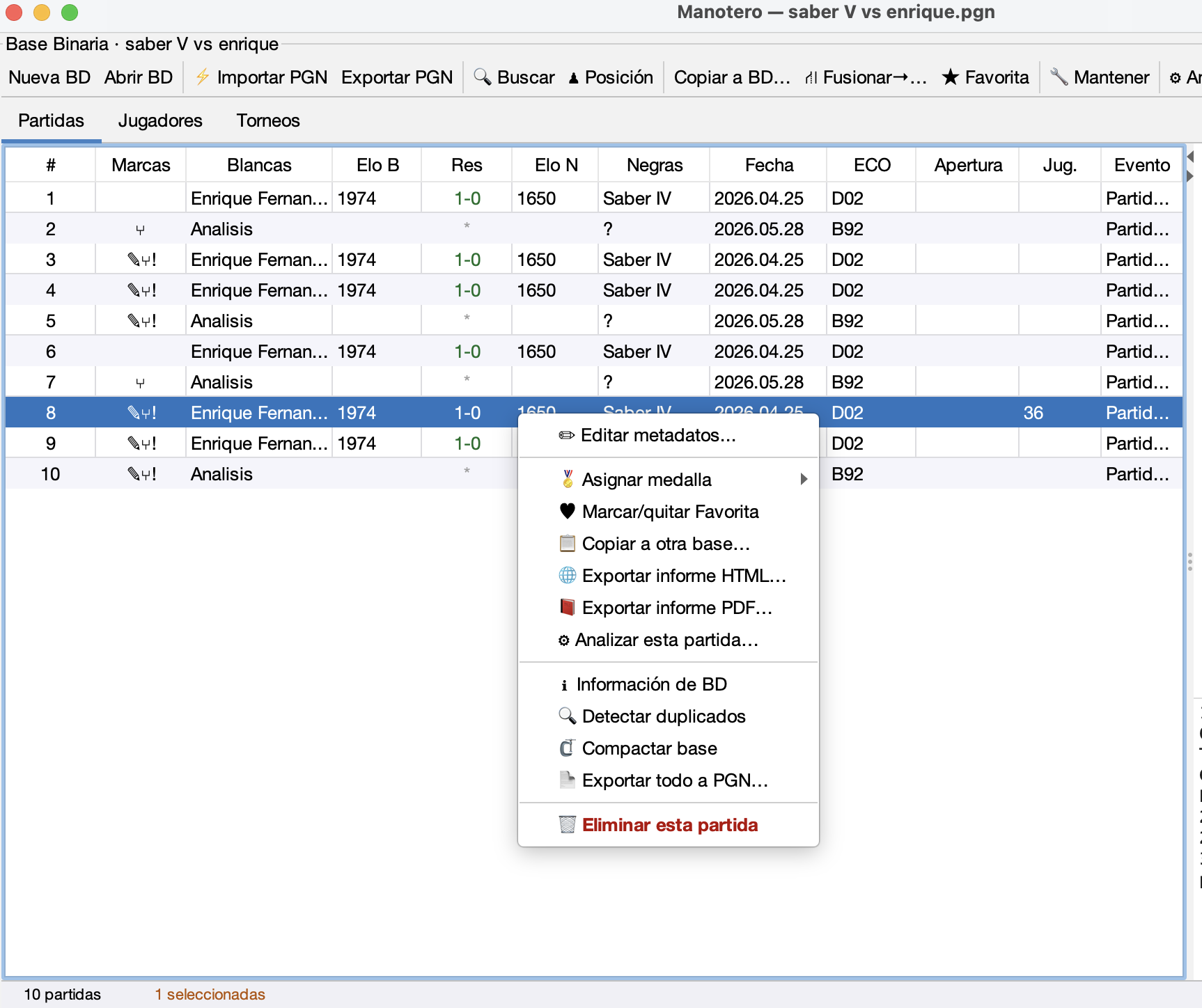Sort by the Fecha column header
This screenshot has width=1202, height=1008.
[769, 165]
